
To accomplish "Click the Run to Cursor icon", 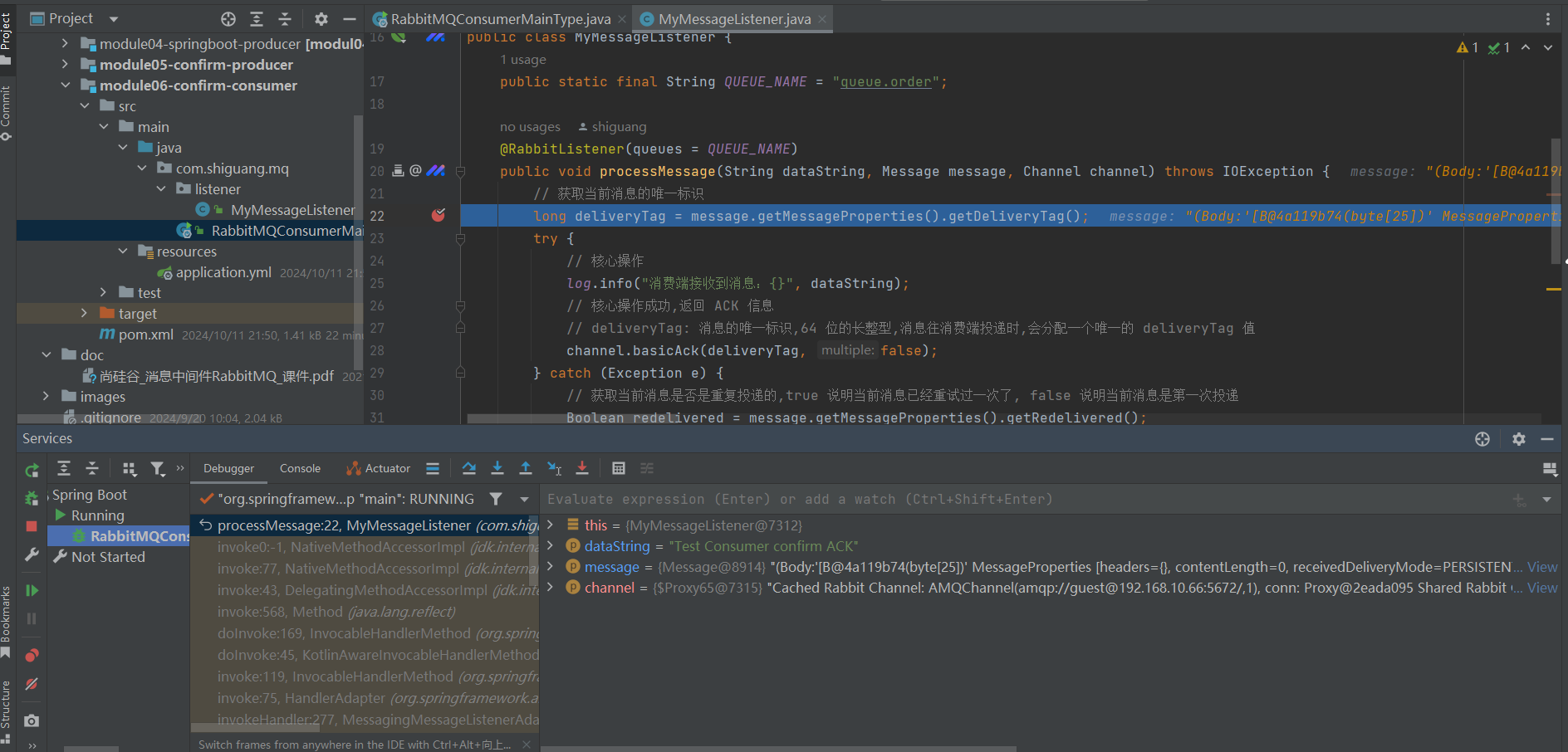I will tap(554, 468).
